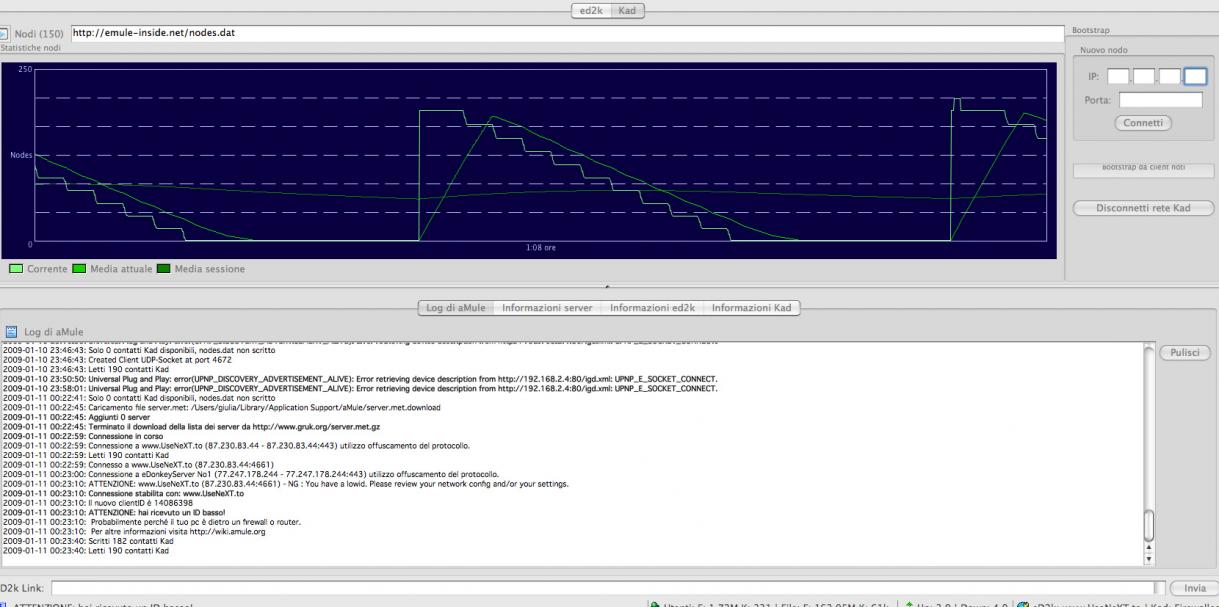Viewport: 1219px width, 607px height.
Task: Click the log vertical scrollbar thumb
Action: click(x=1148, y=524)
